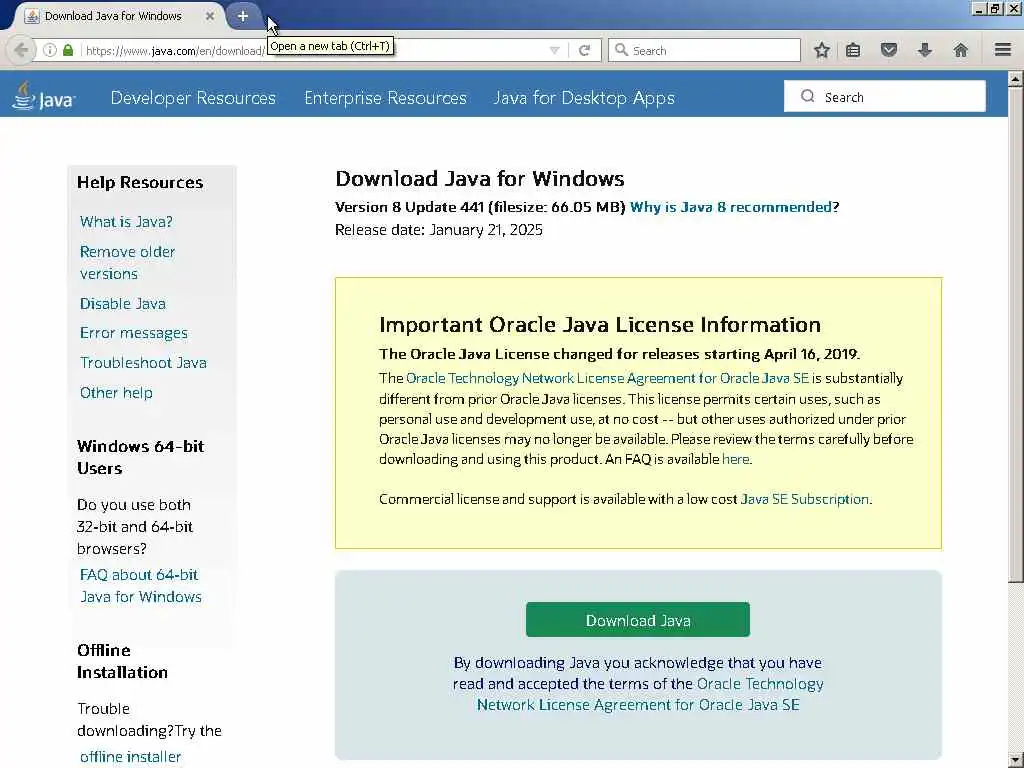Restore down the browser window
Image resolution: width=1024 pixels, height=768 pixels.
coord(995,9)
